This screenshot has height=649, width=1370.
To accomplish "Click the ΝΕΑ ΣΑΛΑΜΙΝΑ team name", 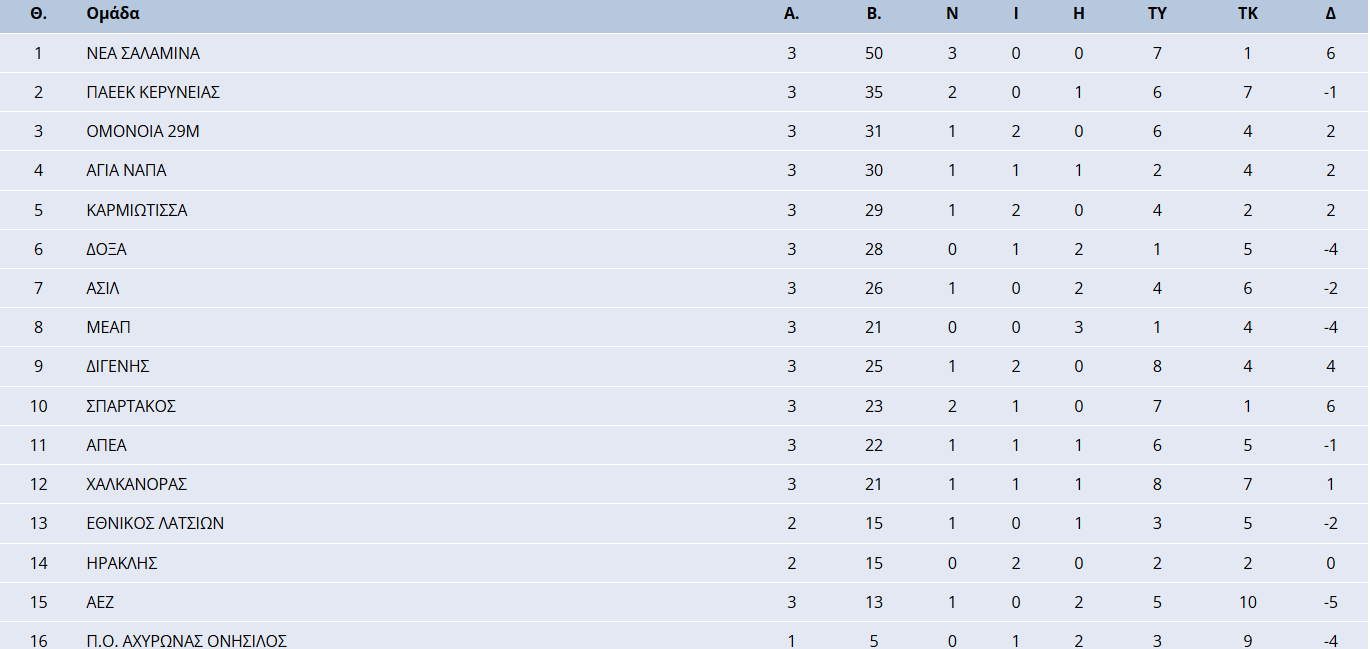I will click(143, 53).
